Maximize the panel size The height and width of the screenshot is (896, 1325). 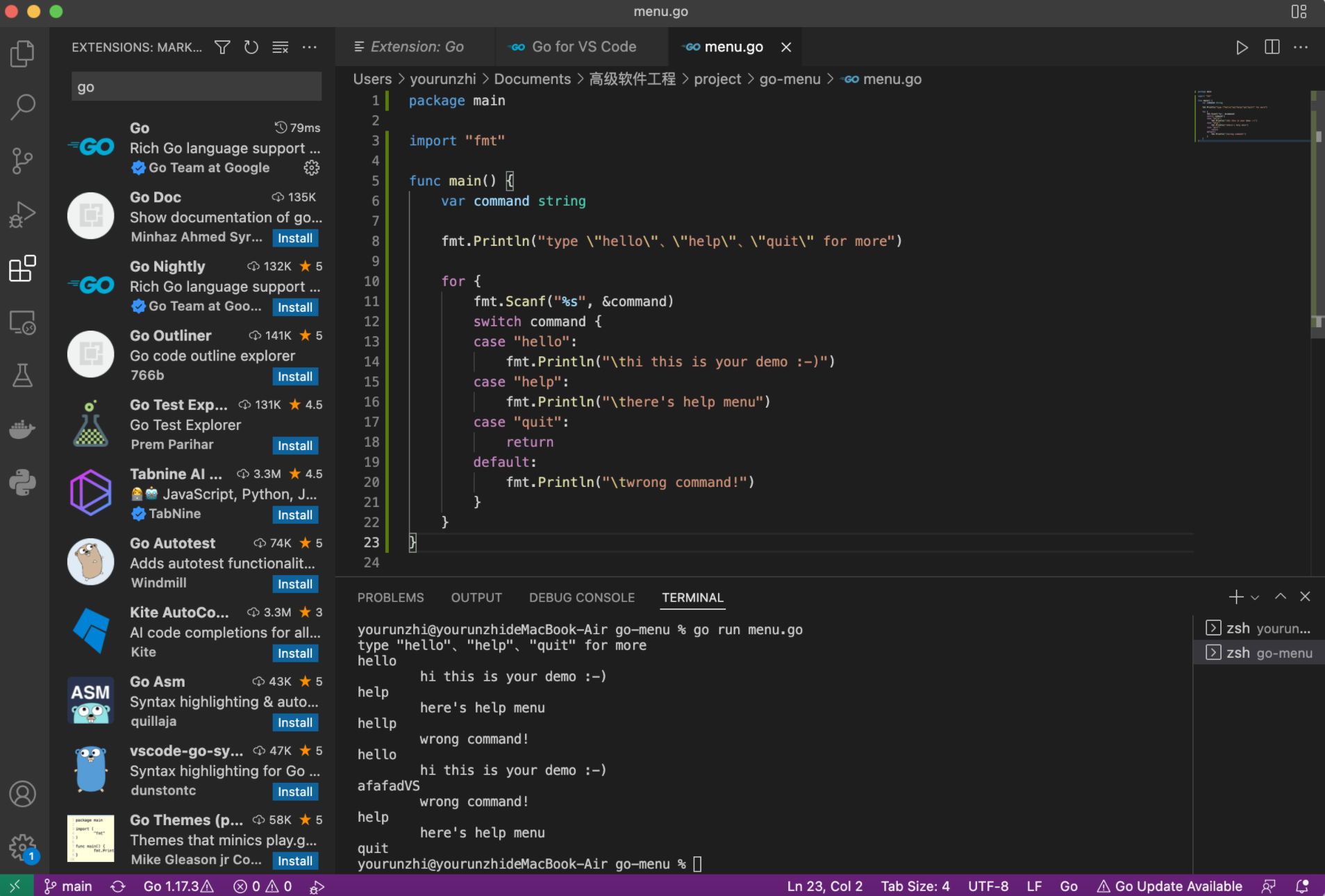[1281, 597]
